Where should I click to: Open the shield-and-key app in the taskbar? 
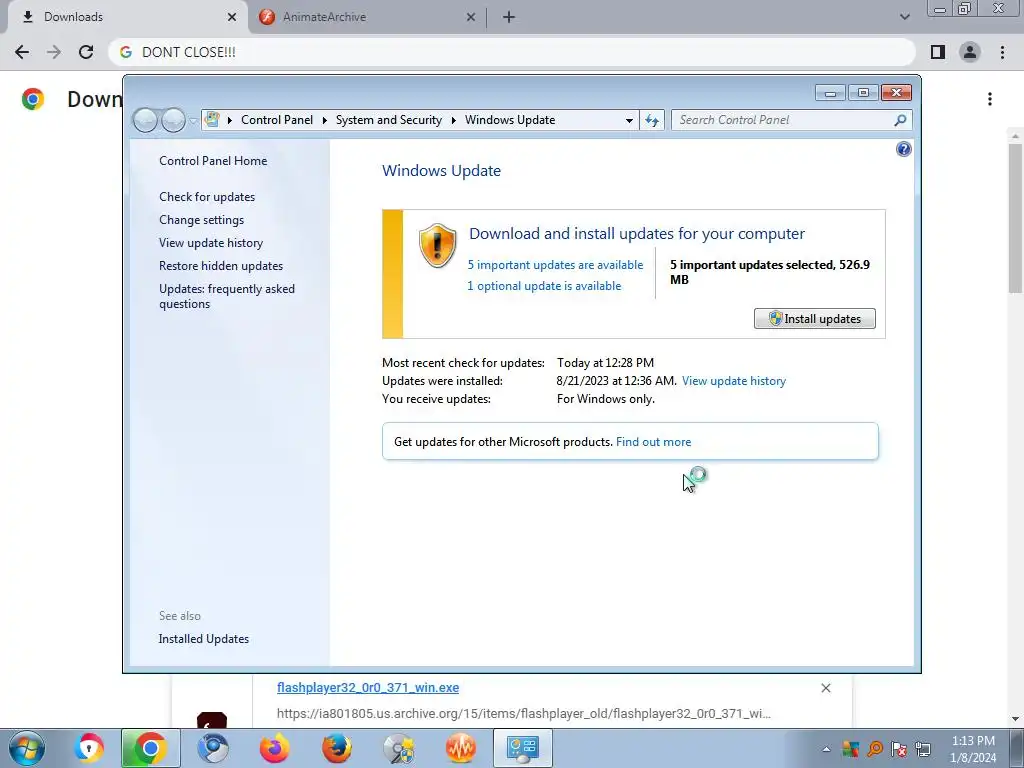coord(89,748)
